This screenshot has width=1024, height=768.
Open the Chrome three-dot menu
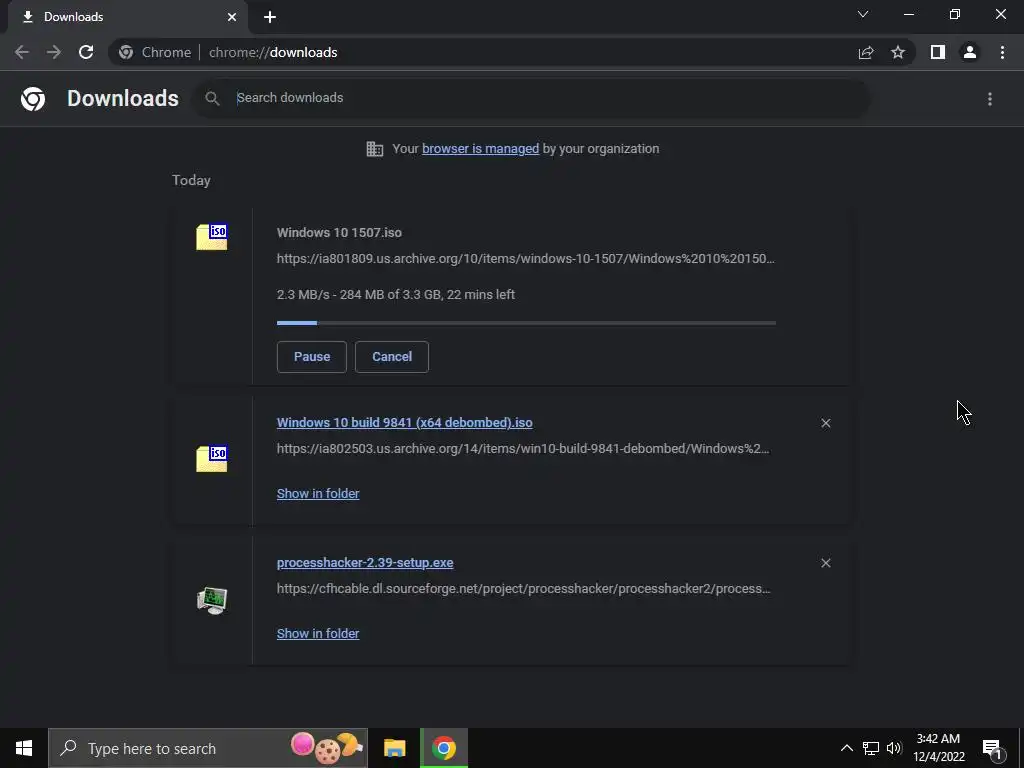point(1002,52)
